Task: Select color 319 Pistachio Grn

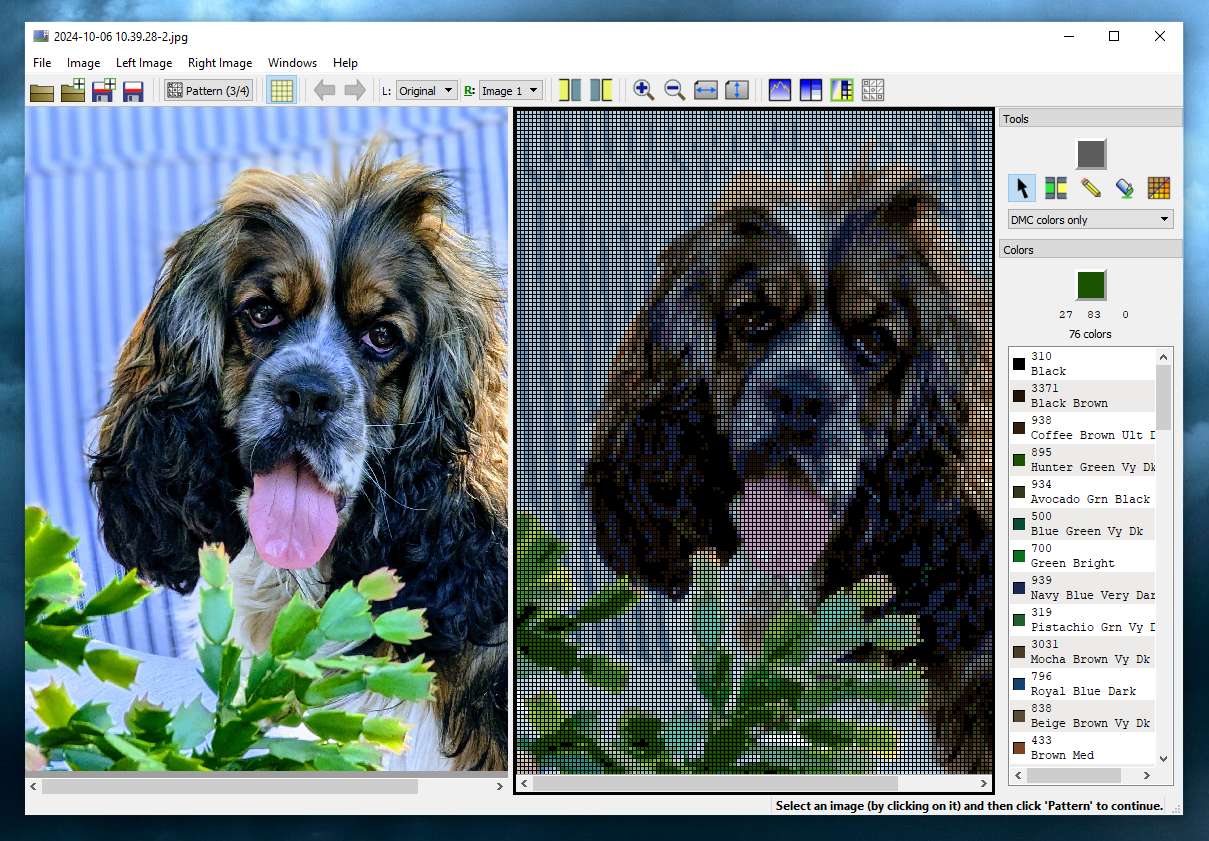Action: click(x=1082, y=620)
